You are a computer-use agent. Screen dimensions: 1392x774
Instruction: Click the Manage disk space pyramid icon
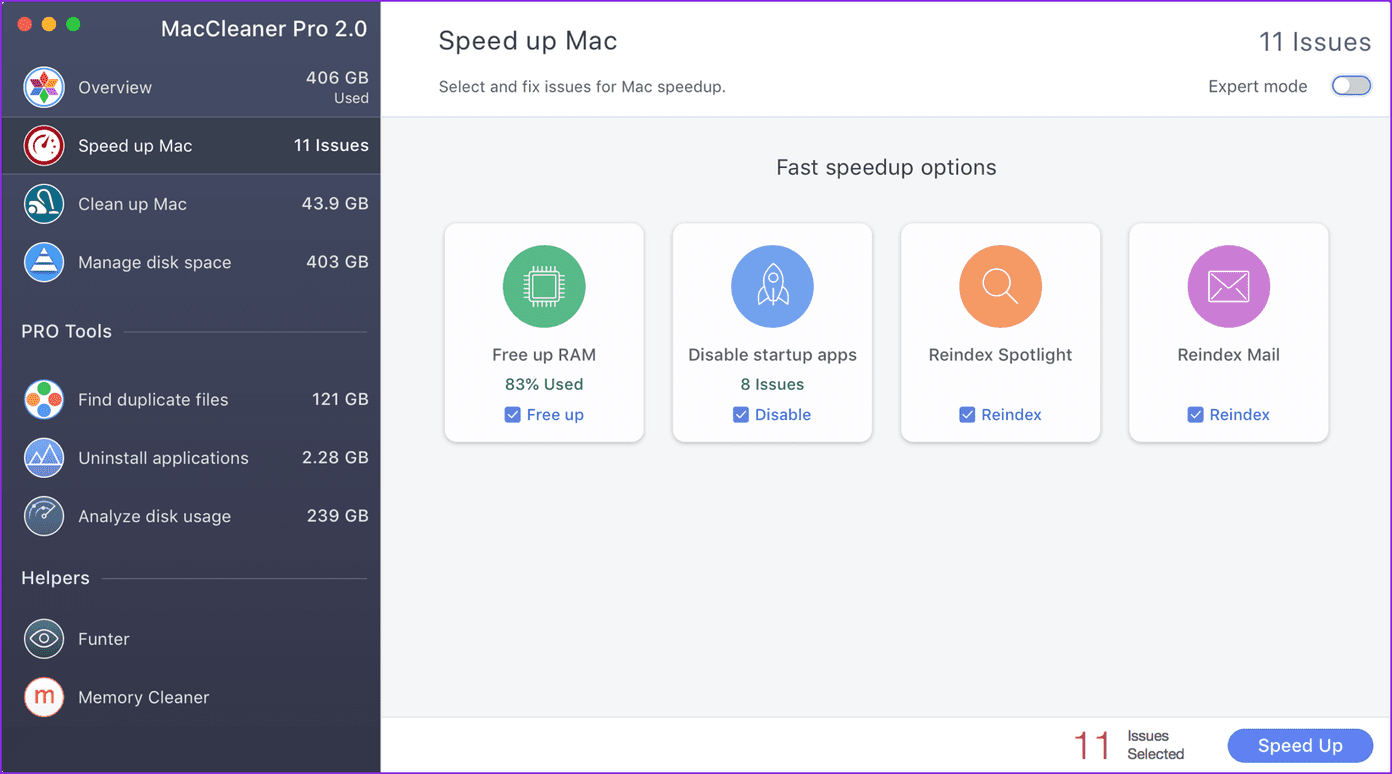click(x=44, y=262)
